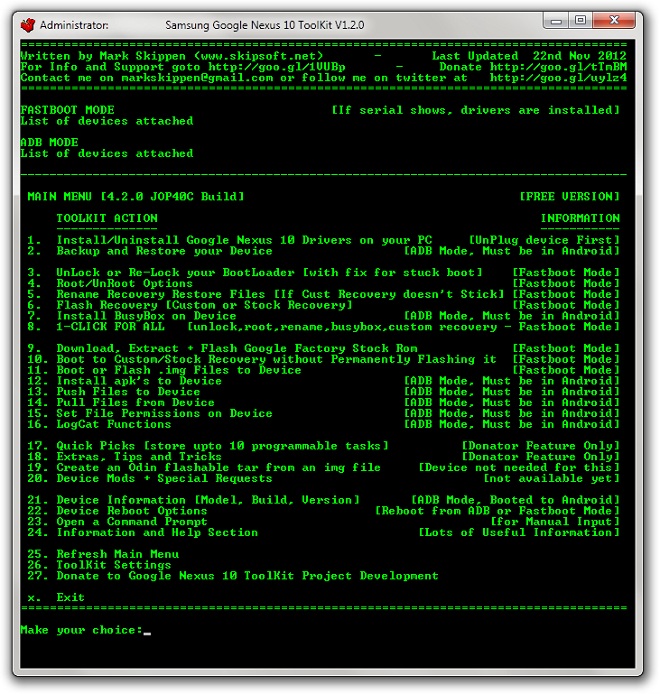The image size is (660, 694).
Task: Click the '[Reboot from ADB or Fastboot Mode]' note
Action: tap(497, 511)
